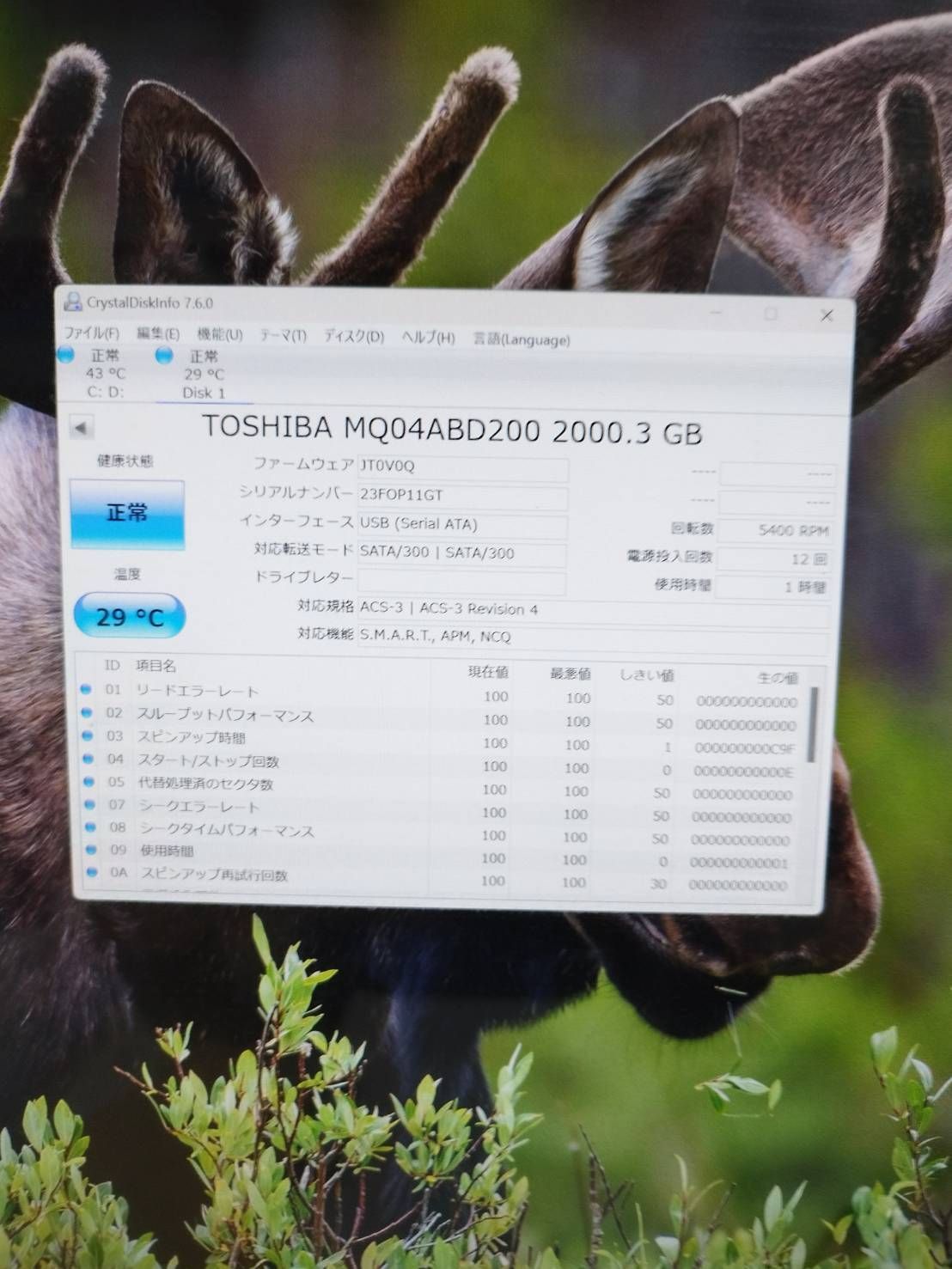The height and width of the screenshot is (1269, 952).
Task: Click the blue status dot above C: D:
Action: coord(65,353)
